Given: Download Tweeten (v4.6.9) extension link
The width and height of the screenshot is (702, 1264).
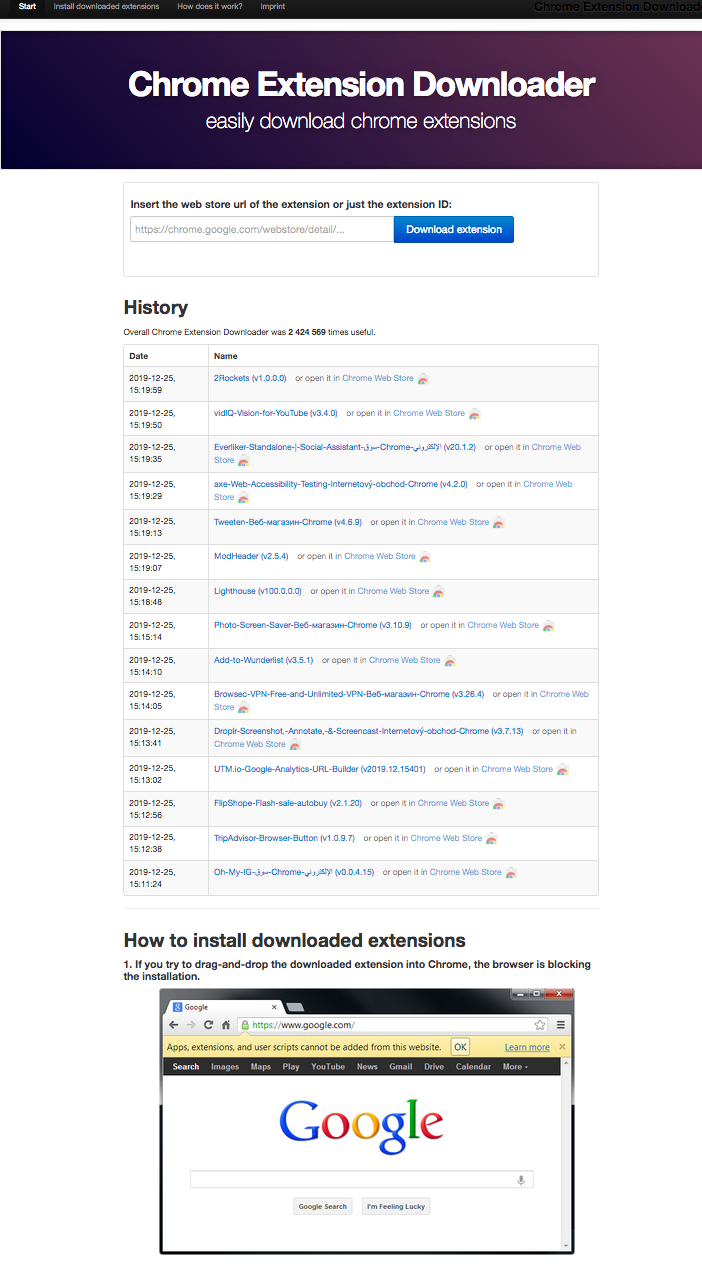Looking at the screenshot, I should 288,522.
